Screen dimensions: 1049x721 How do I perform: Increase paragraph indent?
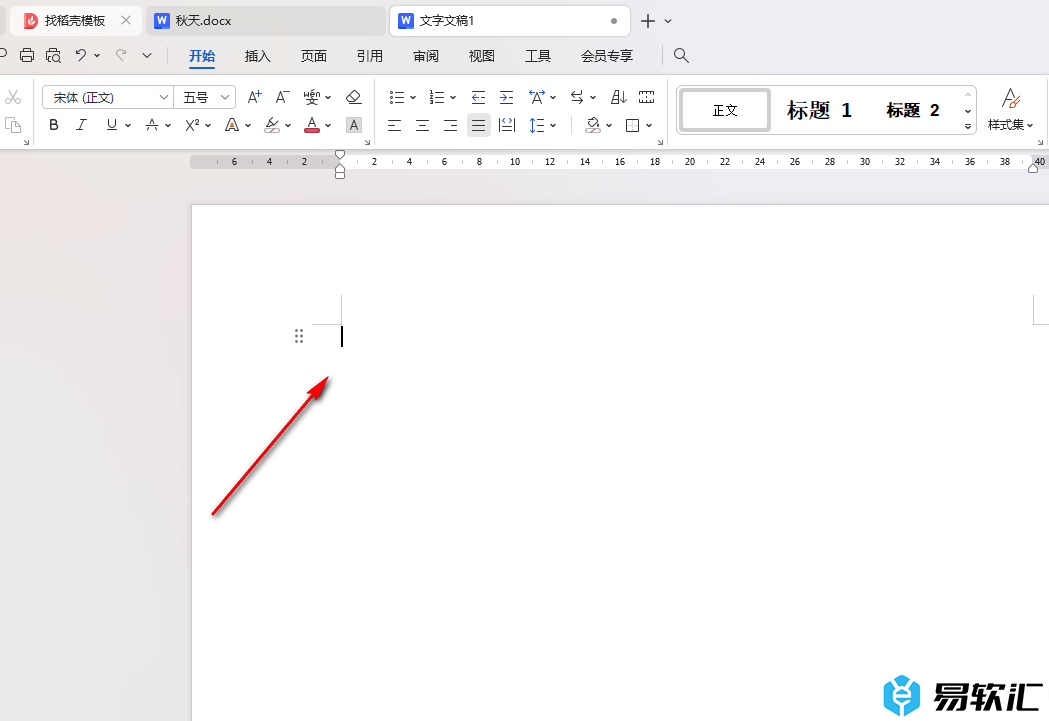(506, 98)
